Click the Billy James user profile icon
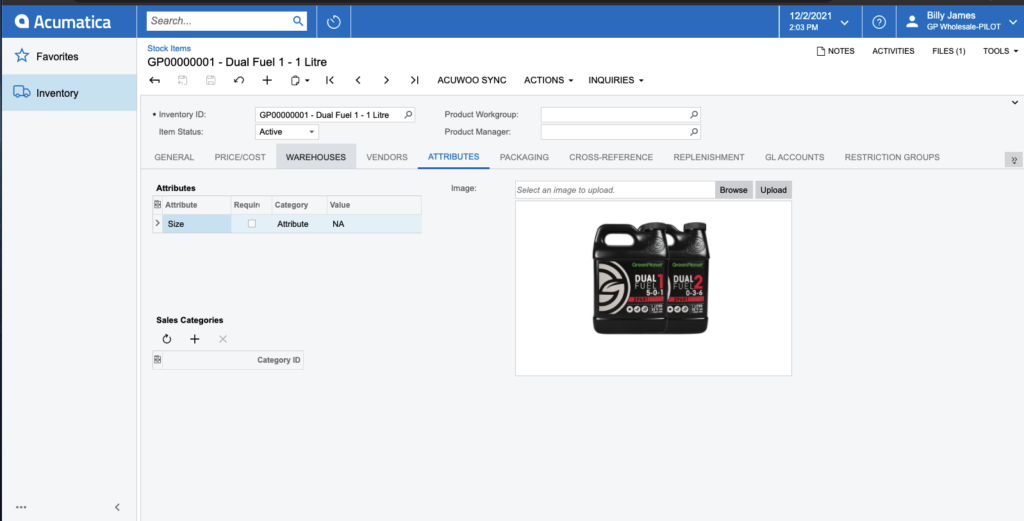The image size is (1024, 521). (912, 22)
